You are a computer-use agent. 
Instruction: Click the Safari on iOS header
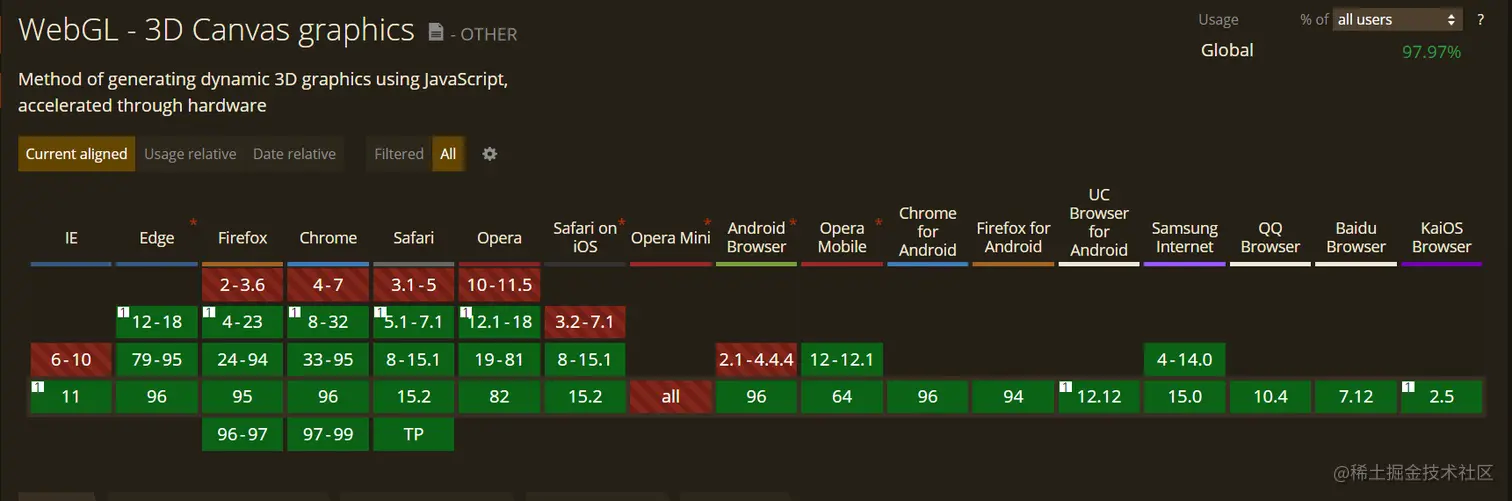(x=585, y=238)
